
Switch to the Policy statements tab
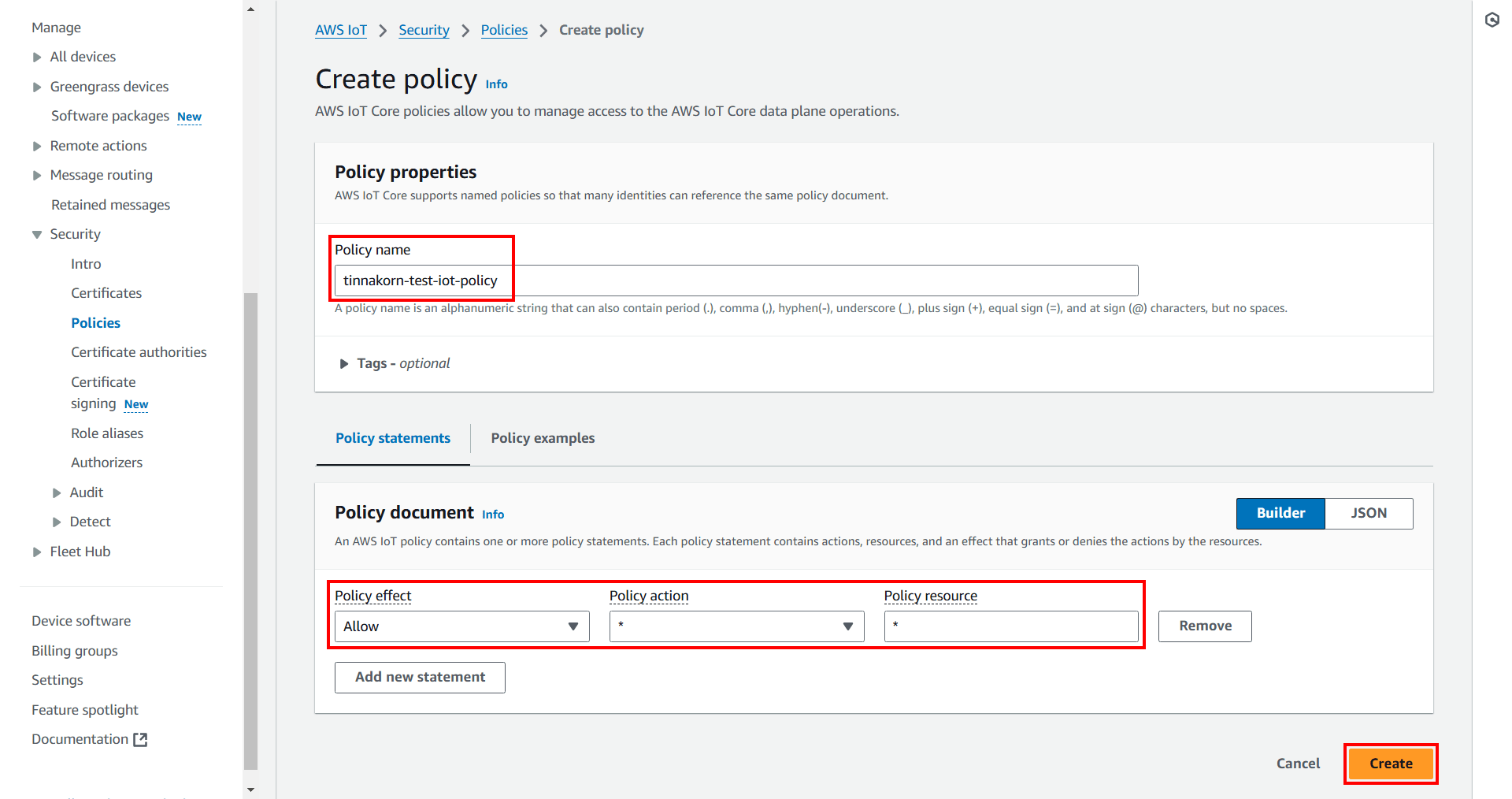pos(393,438)
